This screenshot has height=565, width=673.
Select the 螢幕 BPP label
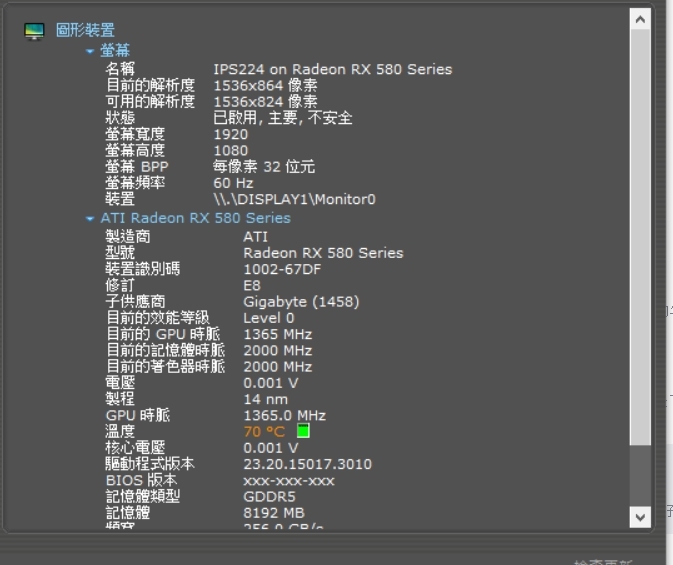pyautogui.click(x=137, y=167)
